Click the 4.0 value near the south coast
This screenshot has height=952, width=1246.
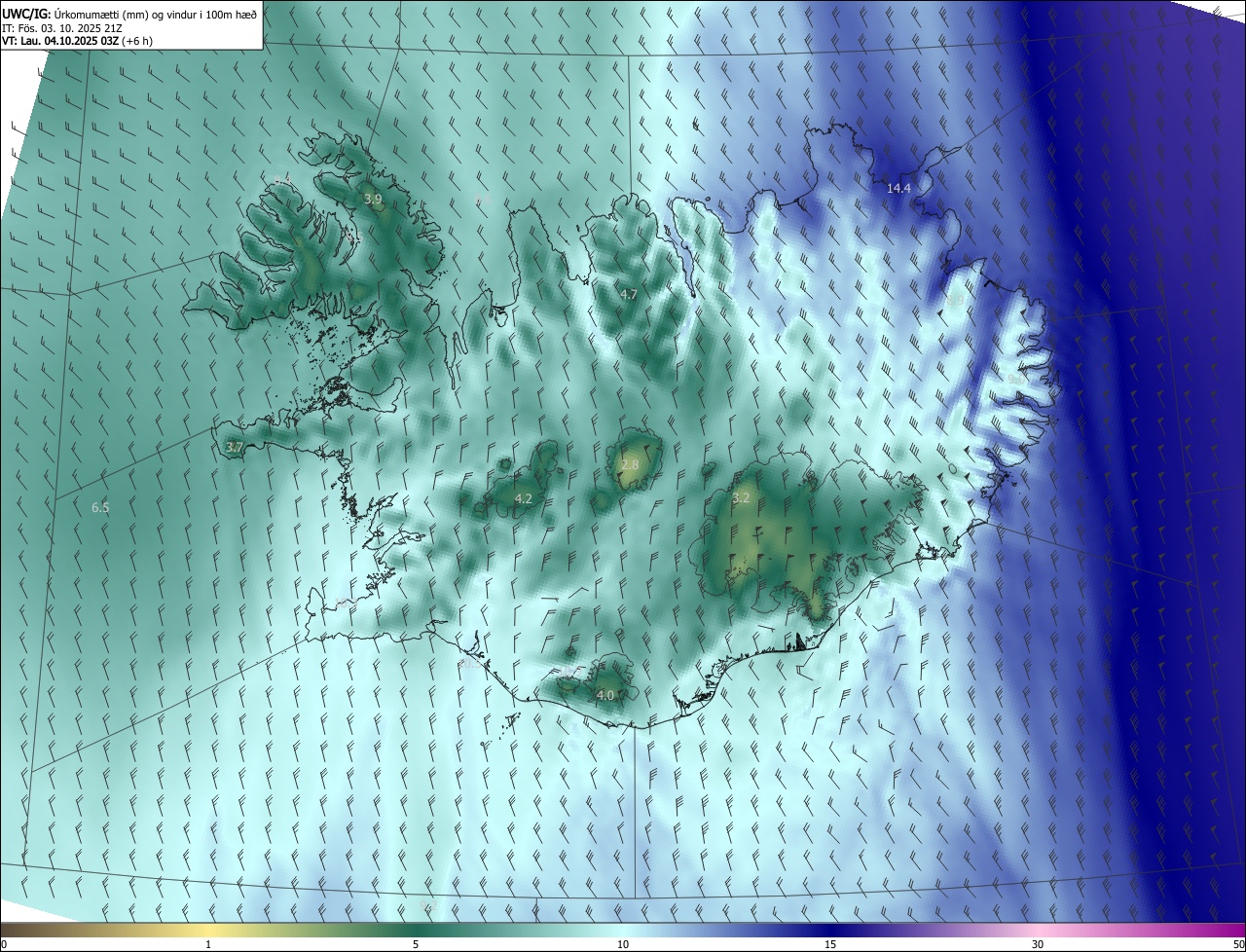pyautogui.click(x=605, y=695)
